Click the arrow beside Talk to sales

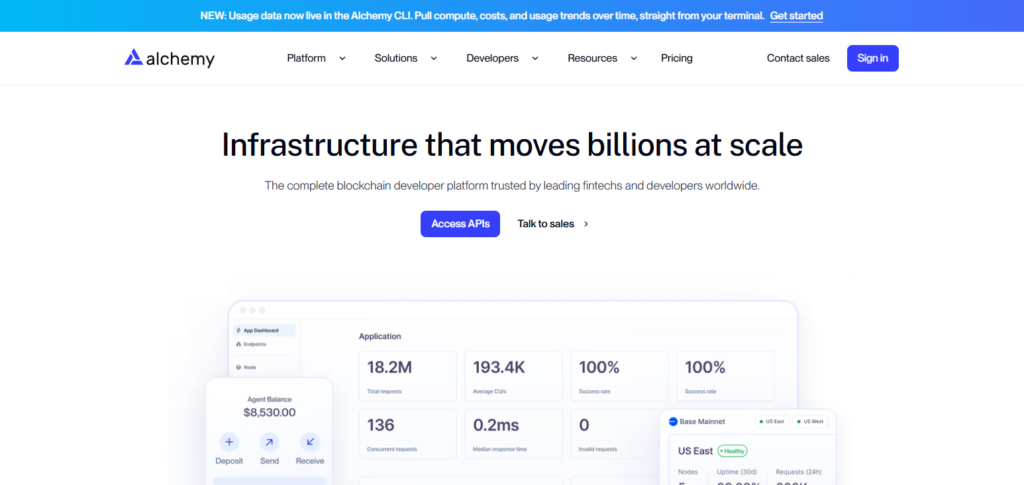coord(586,224)
